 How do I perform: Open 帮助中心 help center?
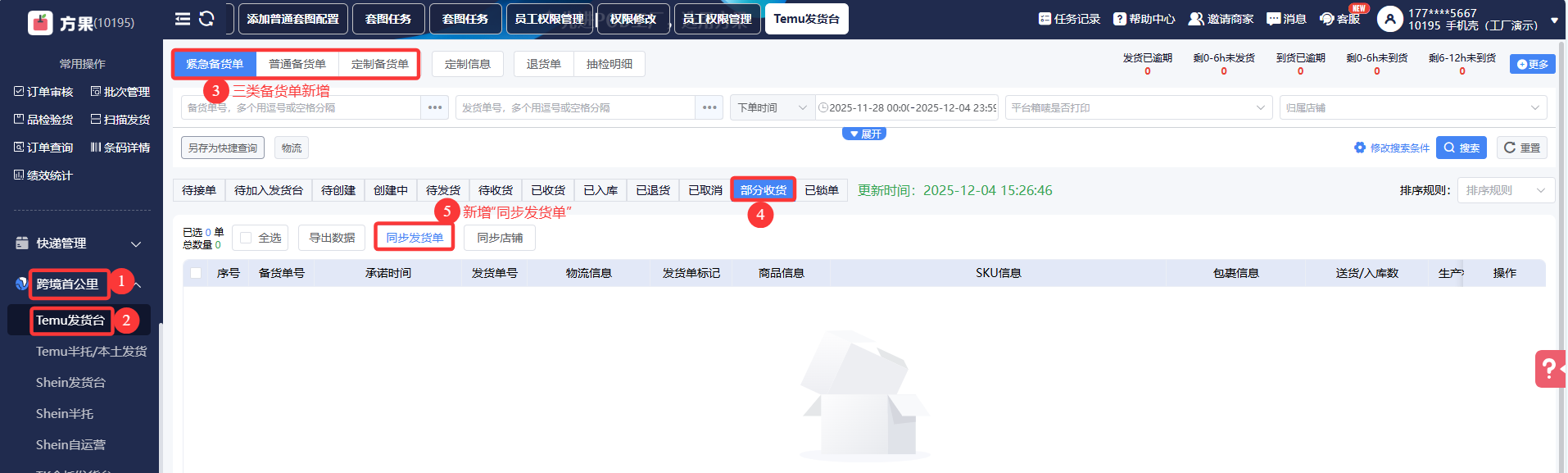[1144, 19]
